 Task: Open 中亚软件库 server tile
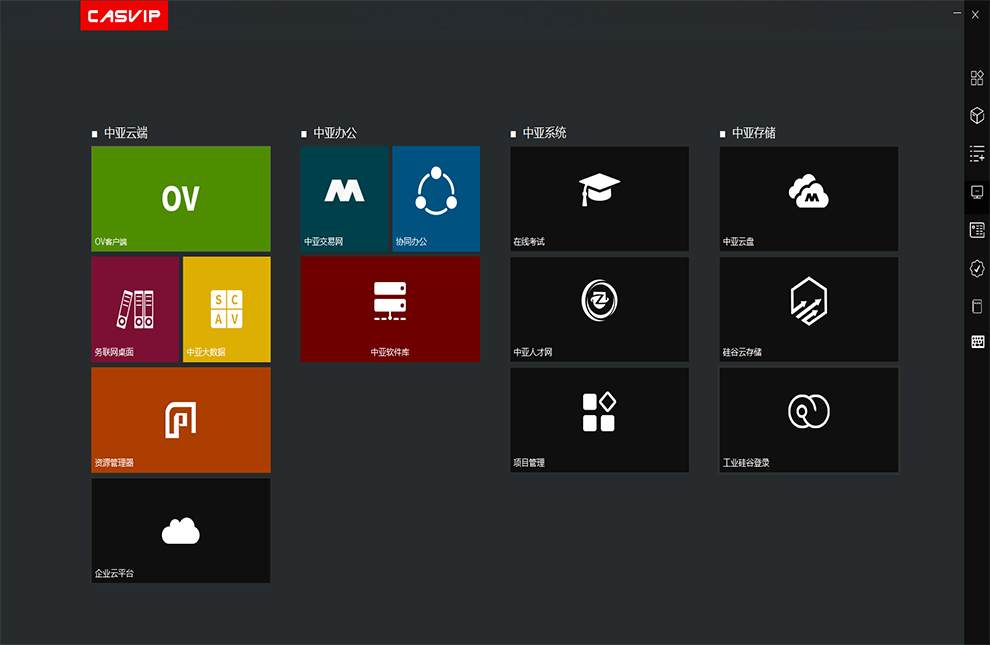390,309
